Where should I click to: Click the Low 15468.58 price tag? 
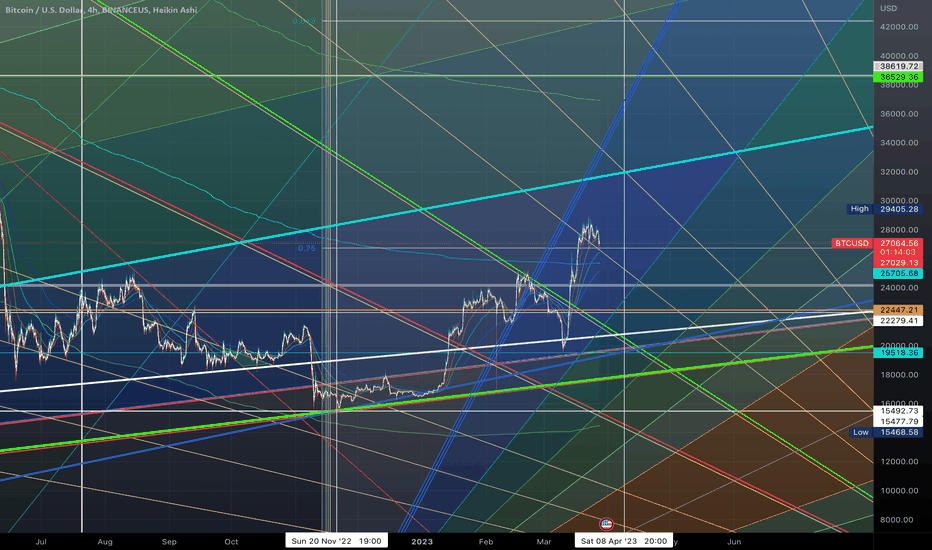886,432
